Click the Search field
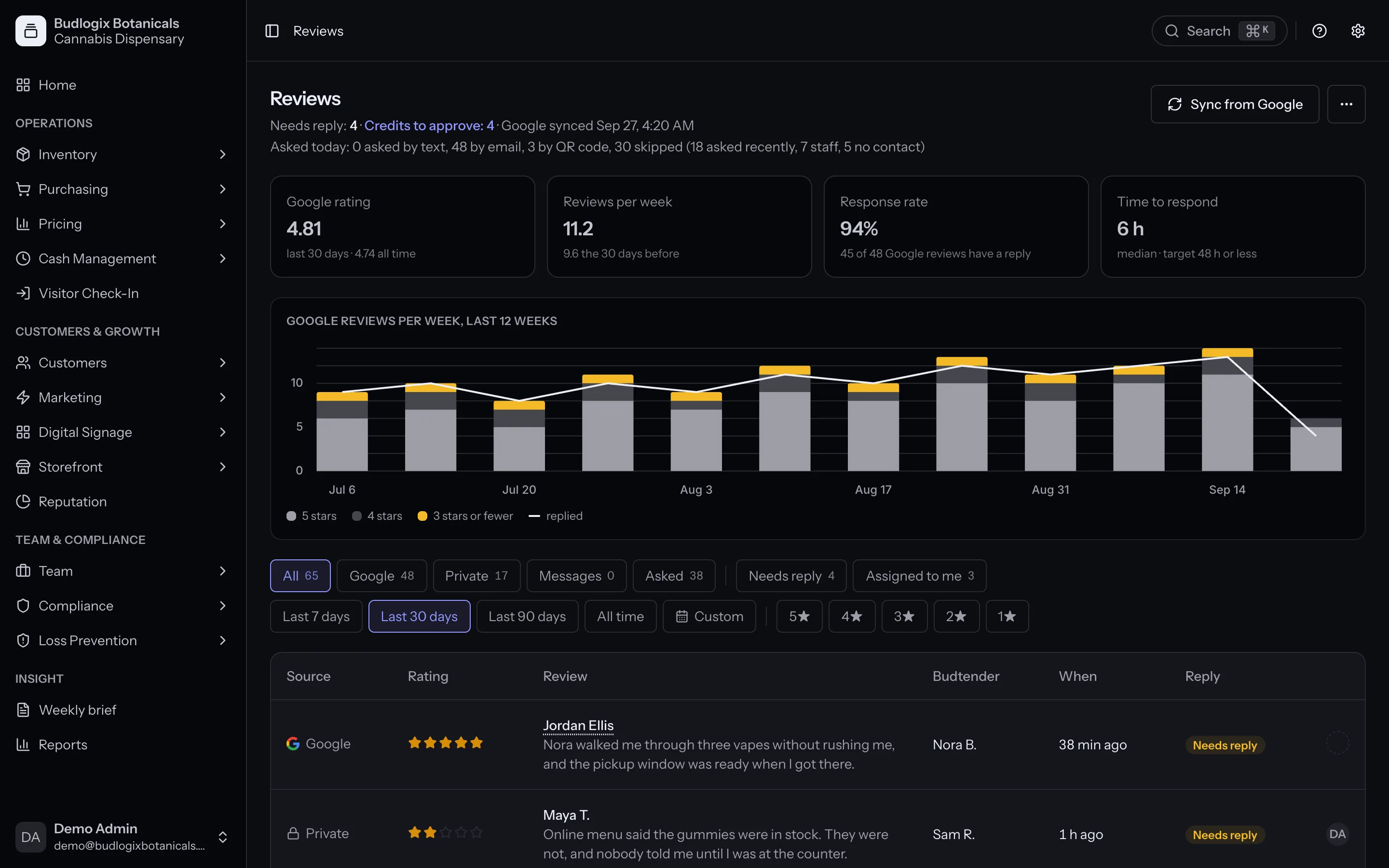Viewport: 1389px width, 868px height. coord(1219,31)
